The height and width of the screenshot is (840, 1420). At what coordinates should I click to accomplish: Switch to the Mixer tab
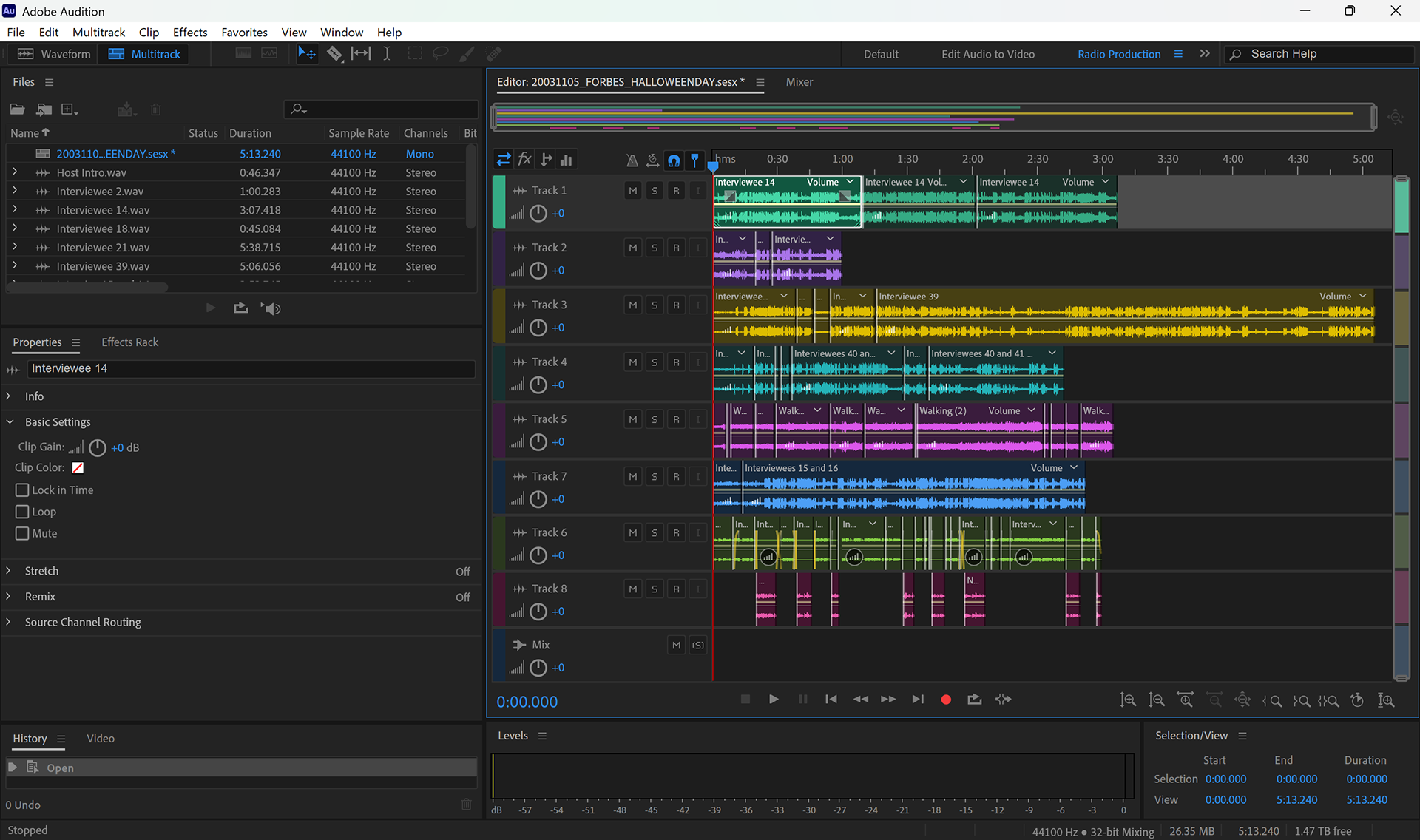pos(799,82)
